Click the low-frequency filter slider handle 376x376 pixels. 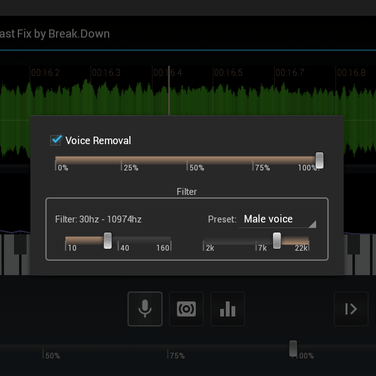point(108,241)
